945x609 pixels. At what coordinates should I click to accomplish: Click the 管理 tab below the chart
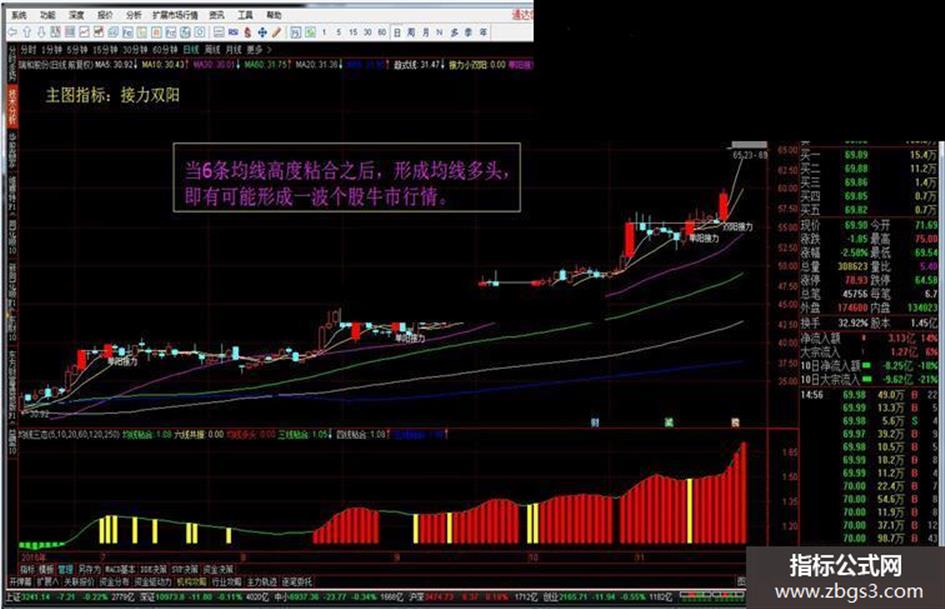click(x=65, y=569)
